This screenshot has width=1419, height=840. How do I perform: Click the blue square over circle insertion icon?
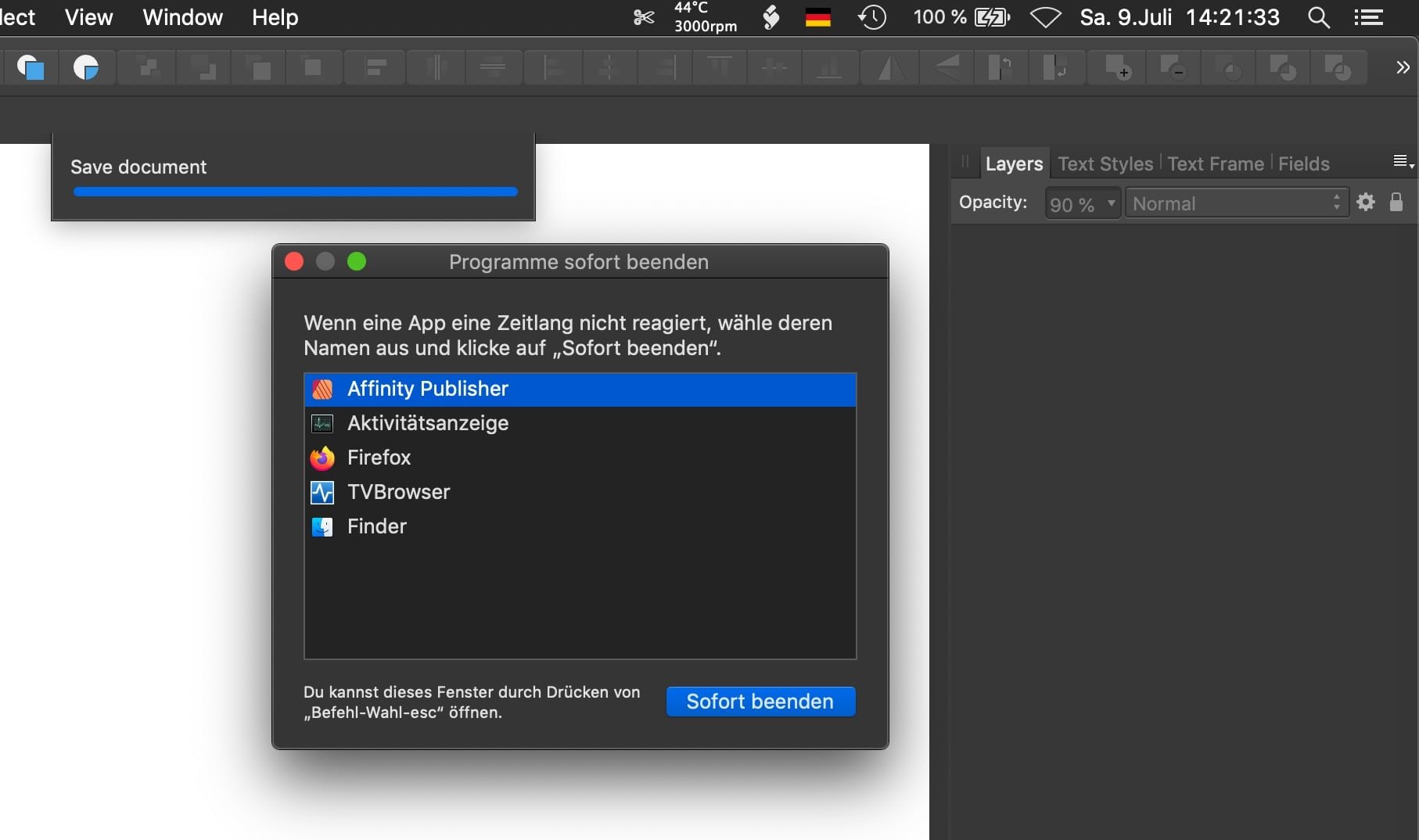[31, 68]
